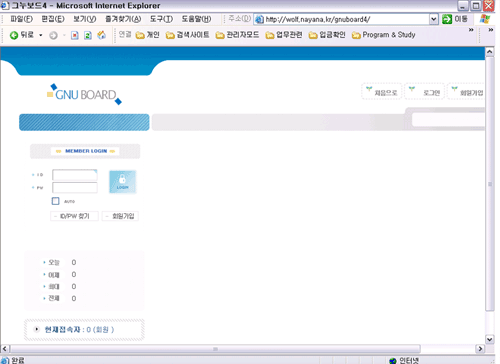Open the 검색사이트 links folder
Viewport: 500px width, 364px height.
(x=187, y=35)
